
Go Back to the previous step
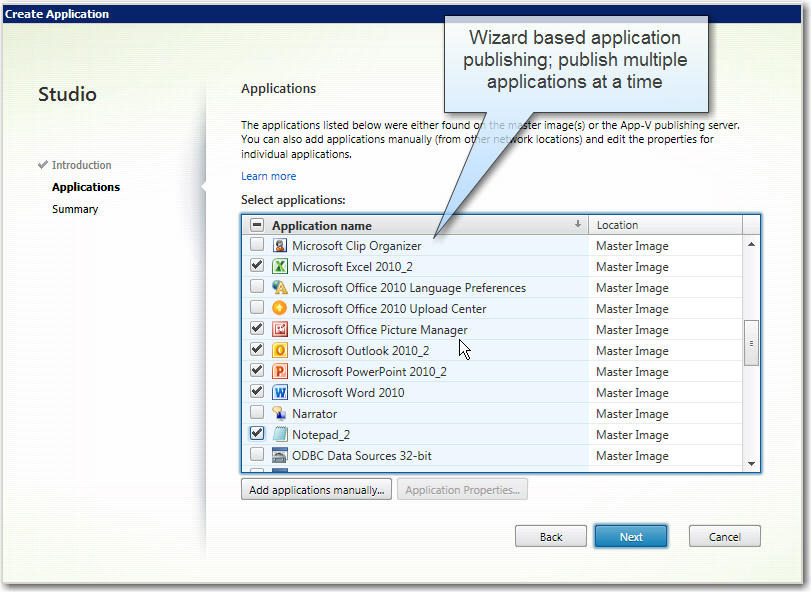point(551,537)
